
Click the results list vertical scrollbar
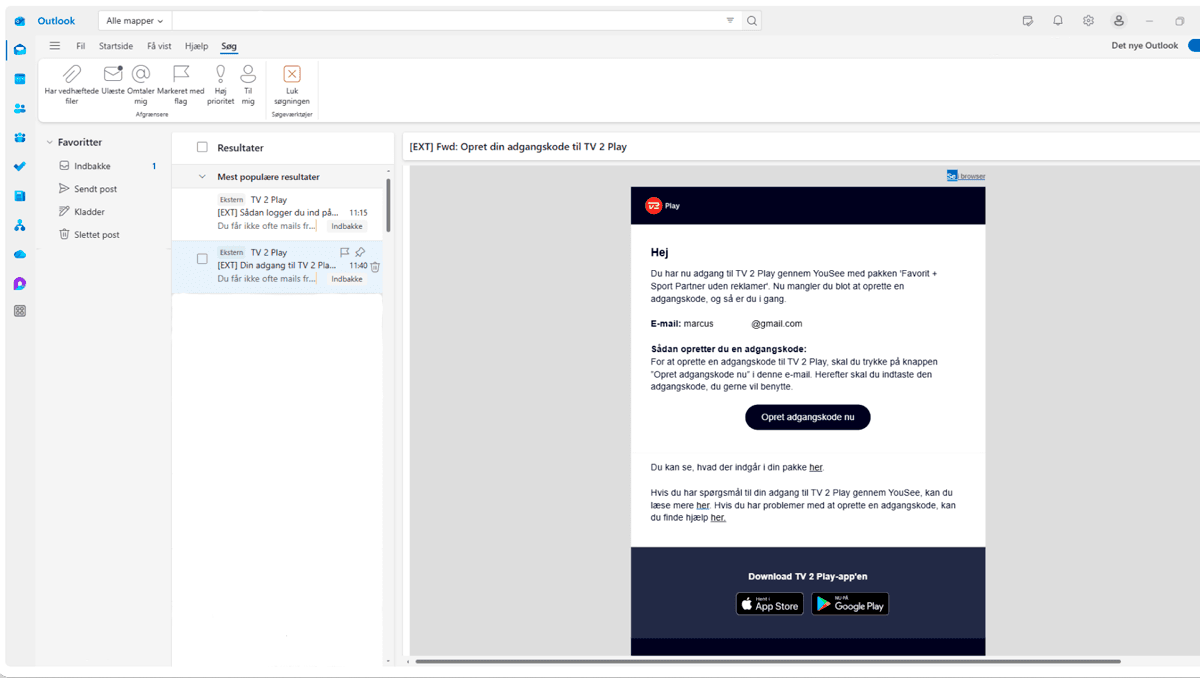[x=388, y=205]
